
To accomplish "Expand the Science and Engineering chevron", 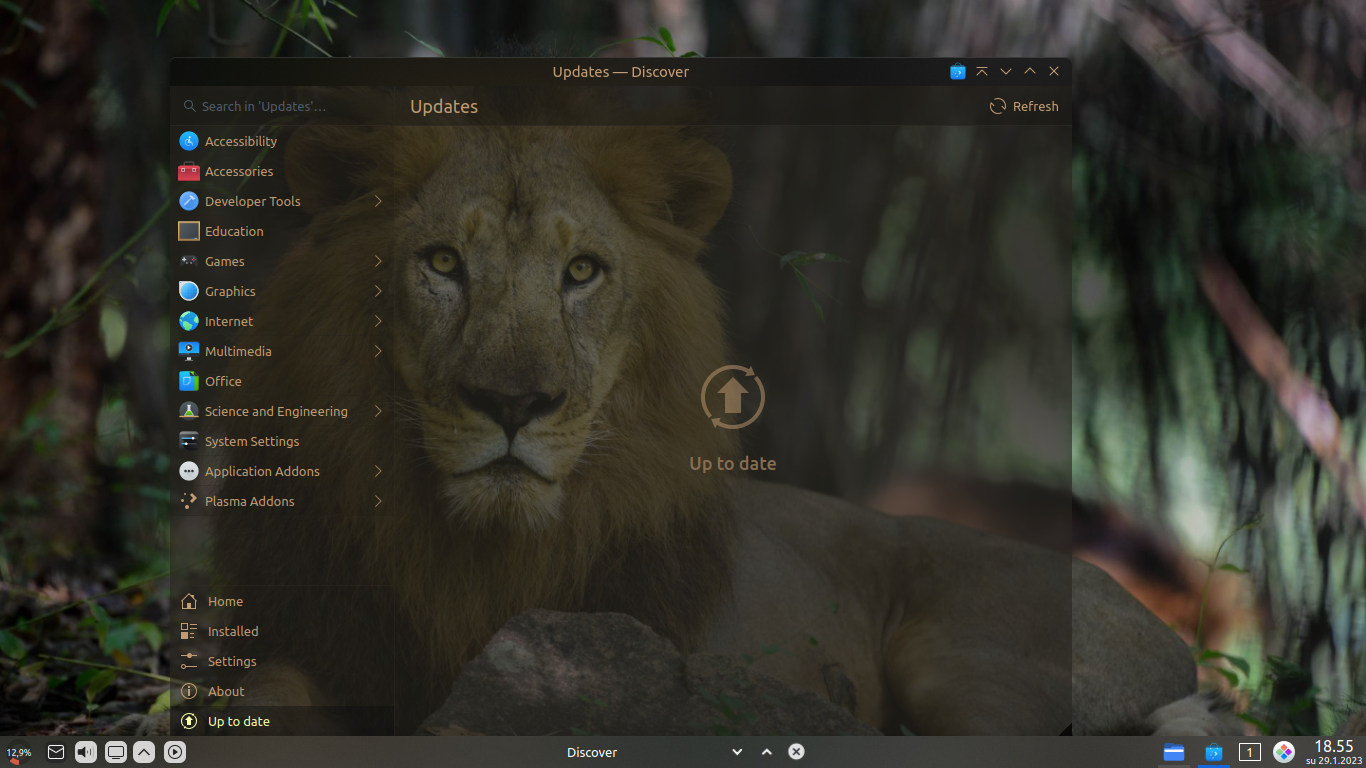I will click(378, 411).
